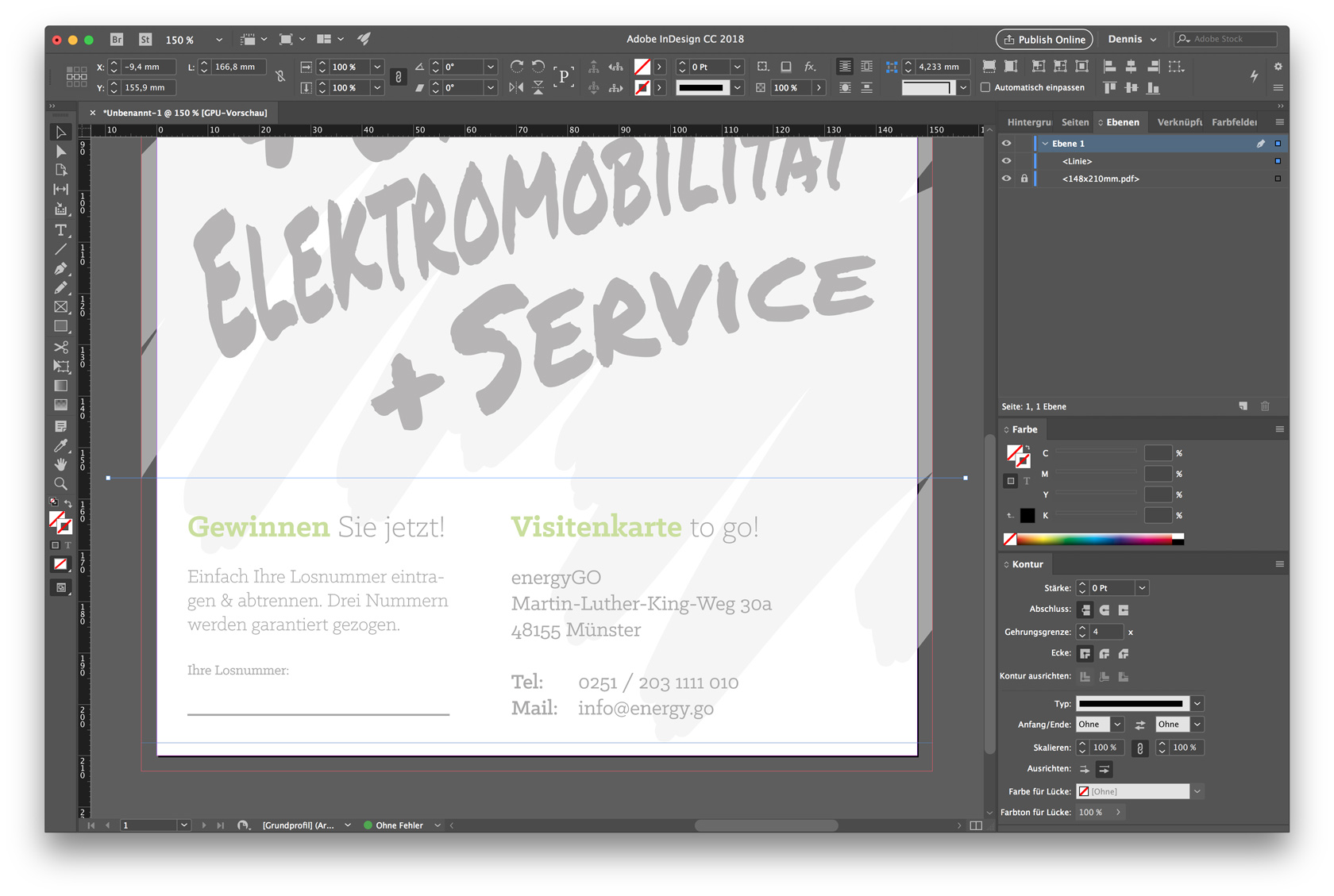This screenshot has height=896, width=1334.
Task: Select the Hand tool
Action: (60, 464)
